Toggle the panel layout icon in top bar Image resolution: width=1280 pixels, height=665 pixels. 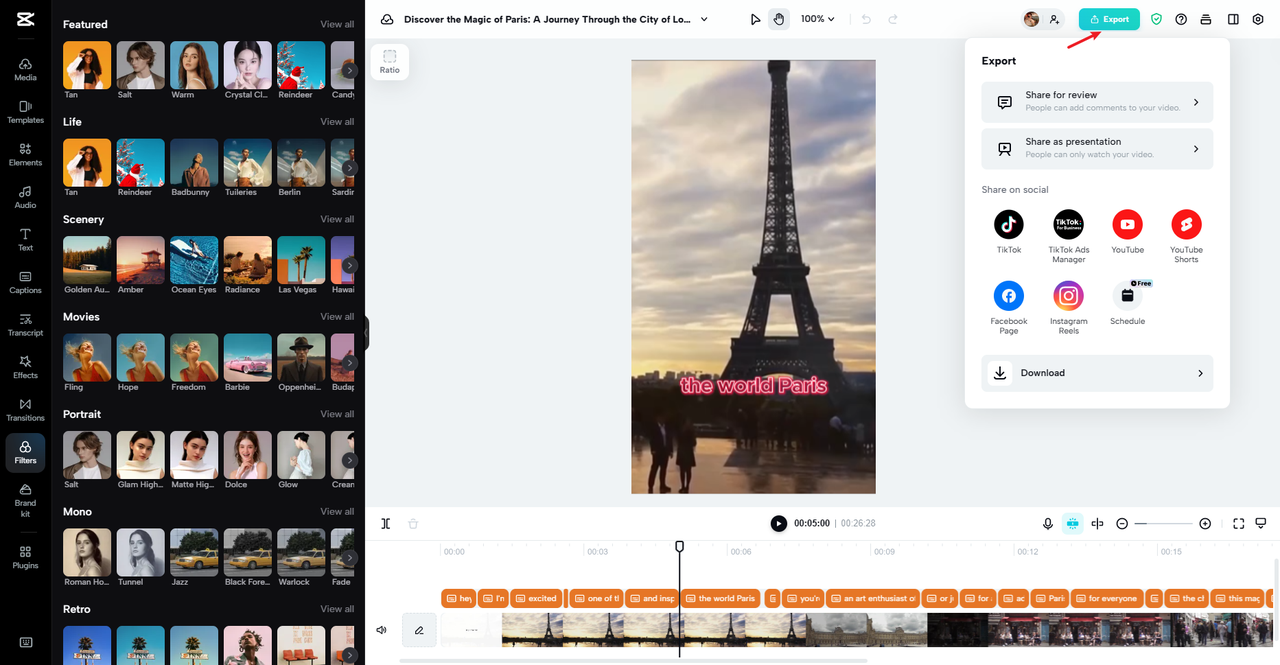pyautogui.click(x=1233, y=19)
